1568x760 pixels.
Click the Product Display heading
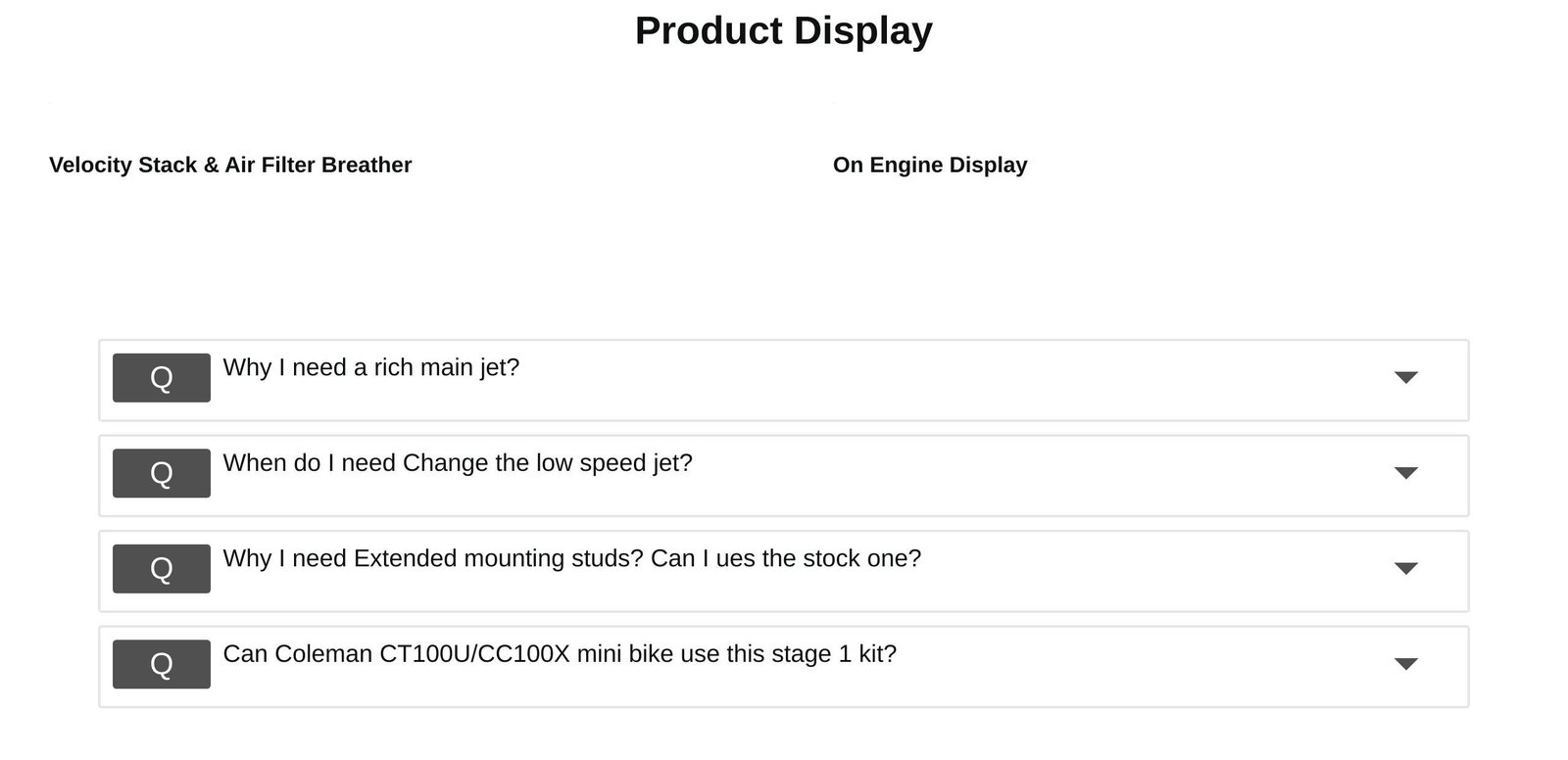pyautogui.click(x=784, y=30)
